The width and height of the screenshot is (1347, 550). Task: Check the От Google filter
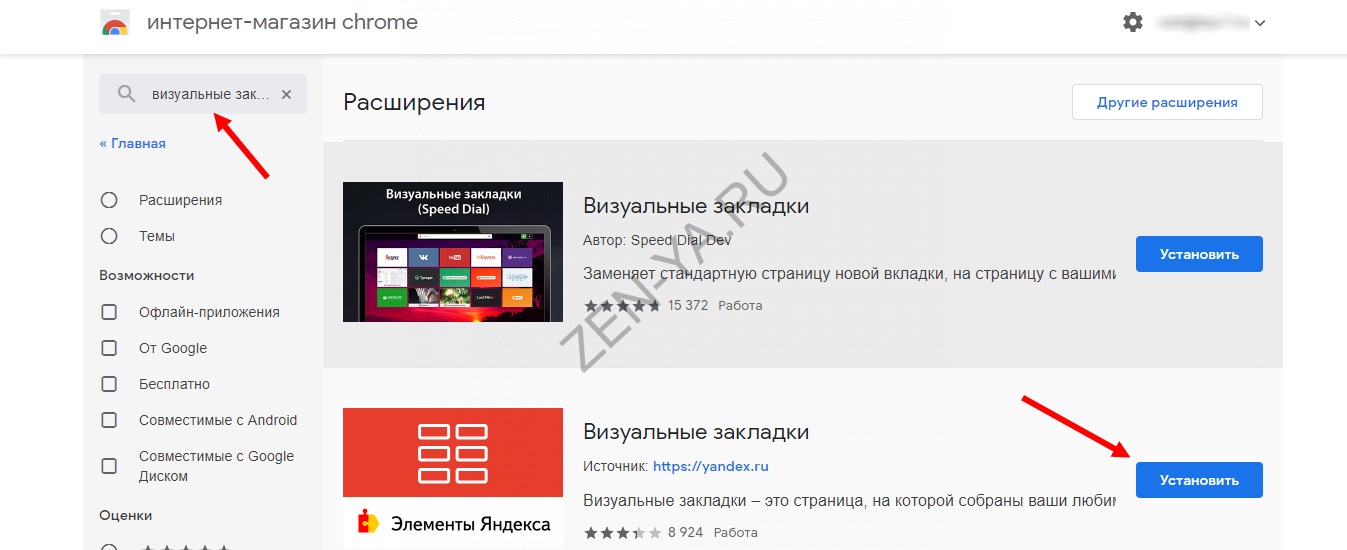pos(110,348)
